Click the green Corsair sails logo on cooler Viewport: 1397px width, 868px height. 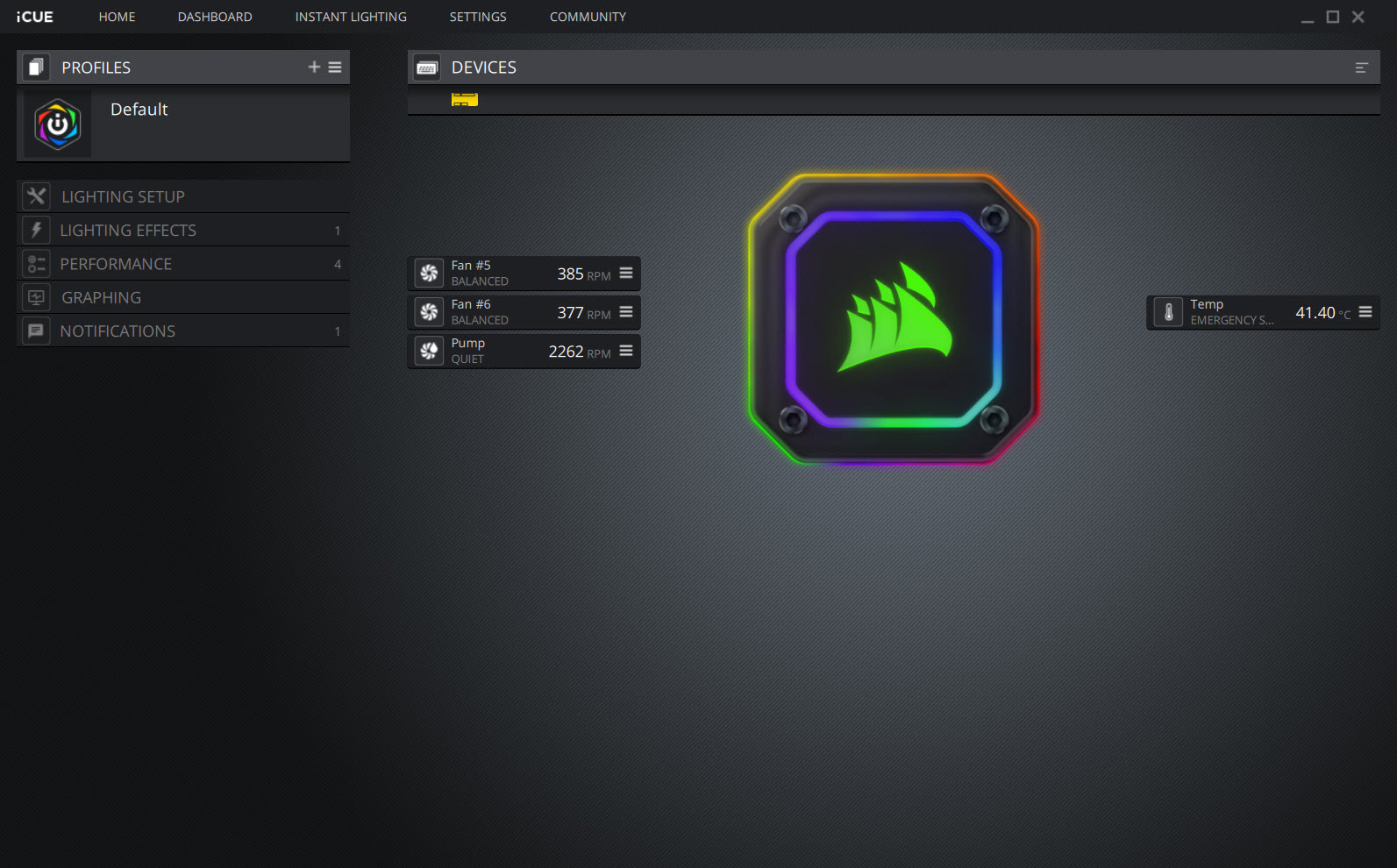click(895, 317)
